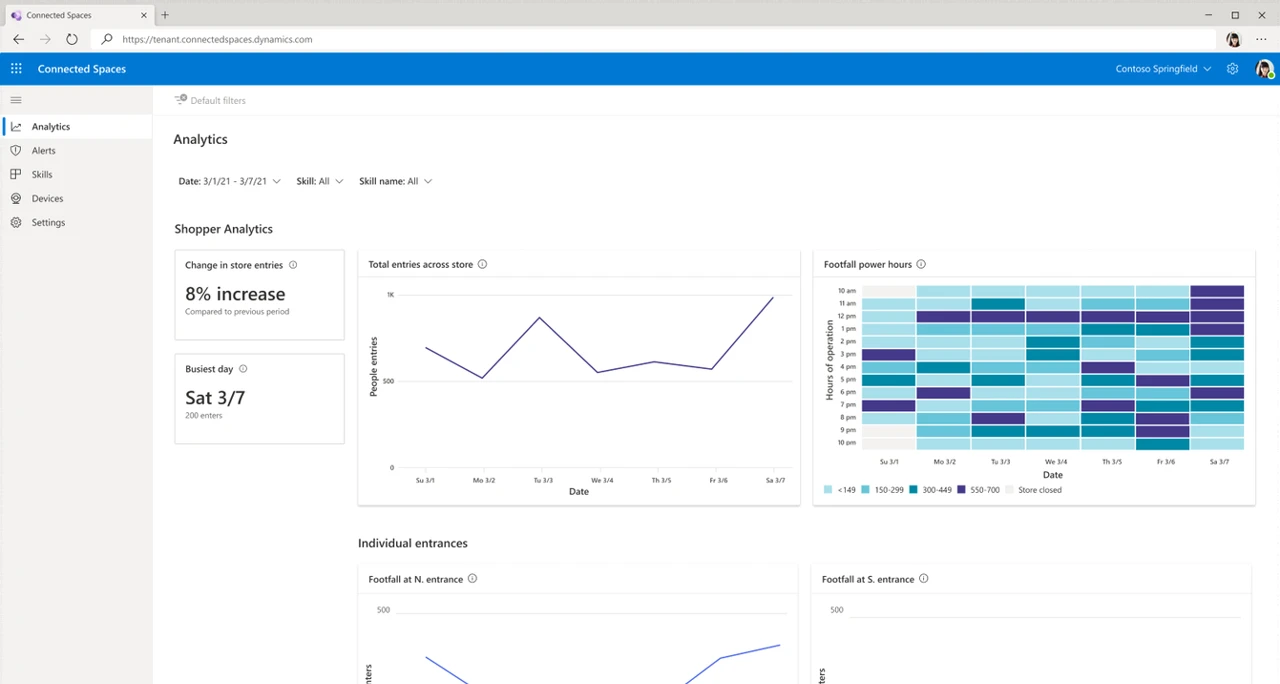This screenshot has height=684, width=1280.
Task: Click the 150-299 legend color swatch
Action: [x=866, y=490]
